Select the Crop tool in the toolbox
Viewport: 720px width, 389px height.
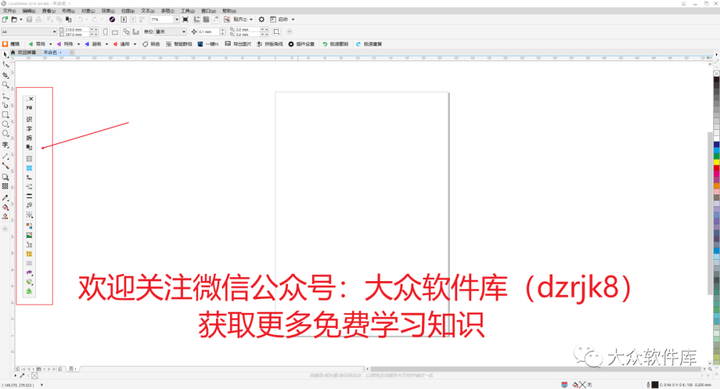click(6, 75)
